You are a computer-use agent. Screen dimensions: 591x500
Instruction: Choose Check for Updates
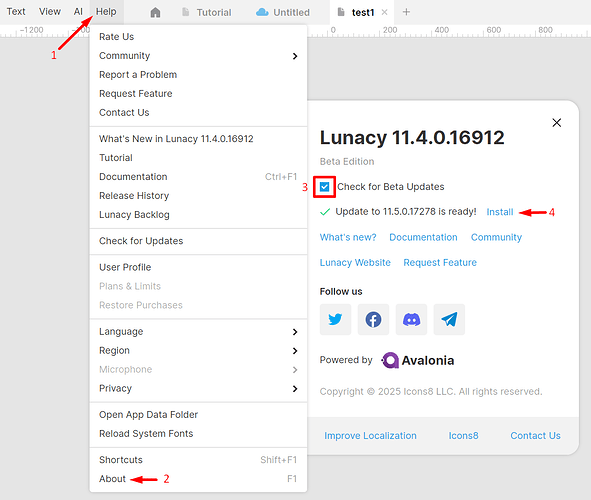coord(198,241)
